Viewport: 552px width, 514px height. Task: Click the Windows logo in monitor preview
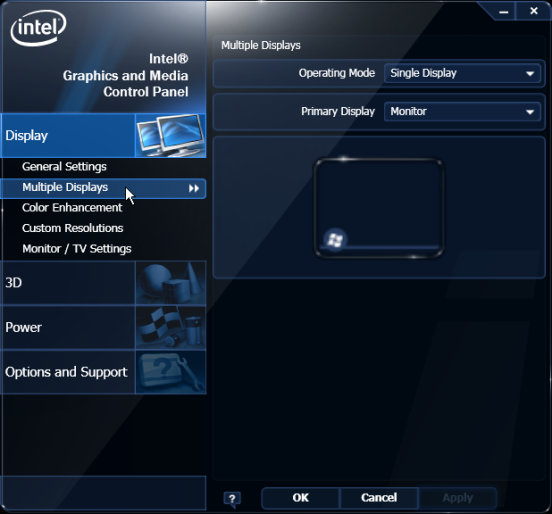[335, 240]
